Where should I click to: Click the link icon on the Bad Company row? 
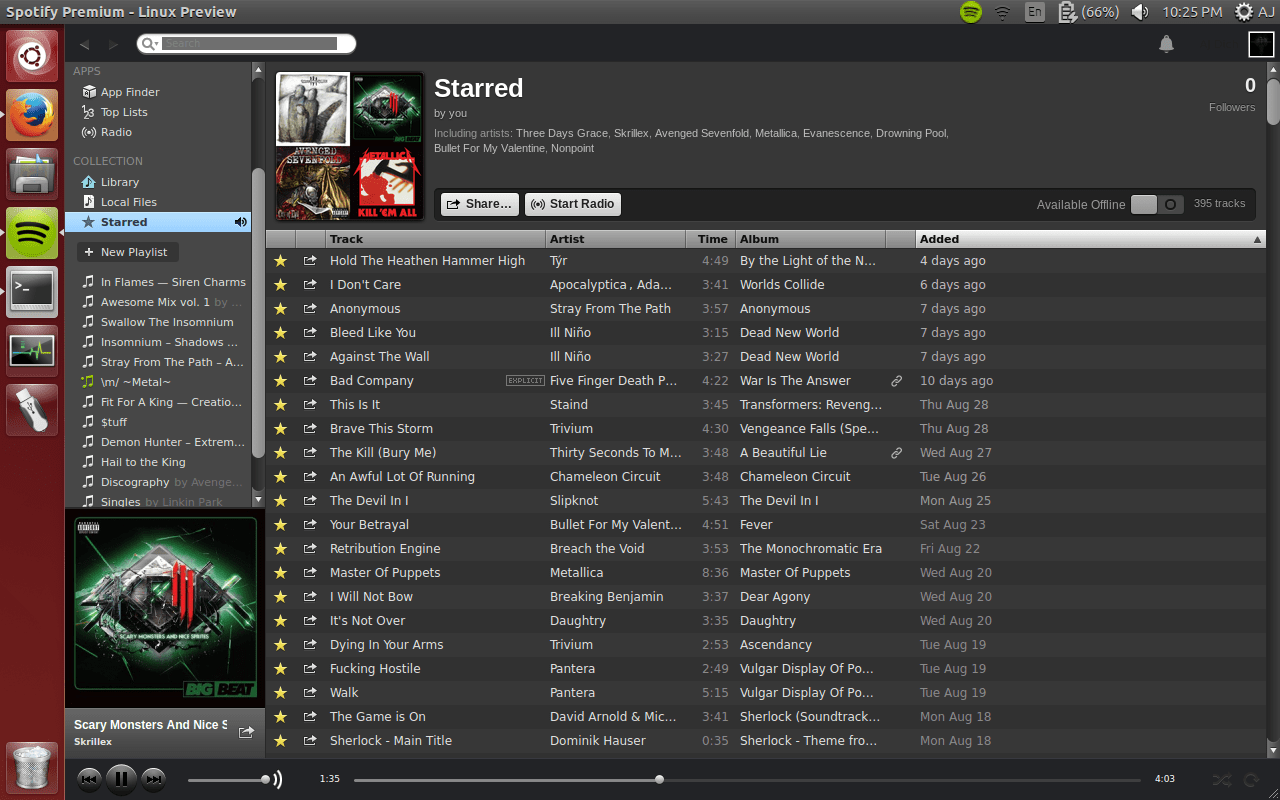pyautogui.click(x=897, y=381)
